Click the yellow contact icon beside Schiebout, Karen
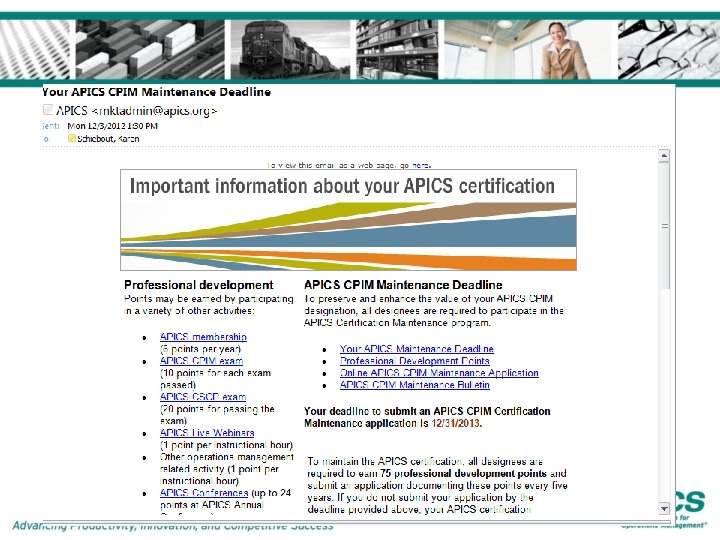 pos(72,138)
